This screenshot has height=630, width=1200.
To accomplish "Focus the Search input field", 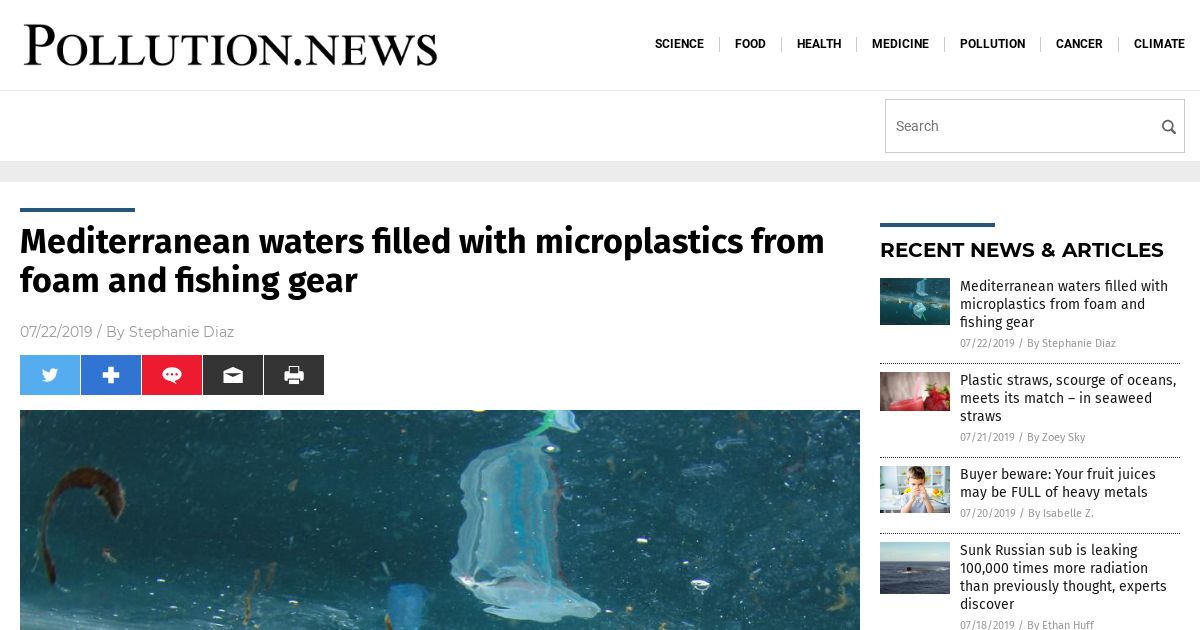I will pyautogui.click(x=1022, y=126).
